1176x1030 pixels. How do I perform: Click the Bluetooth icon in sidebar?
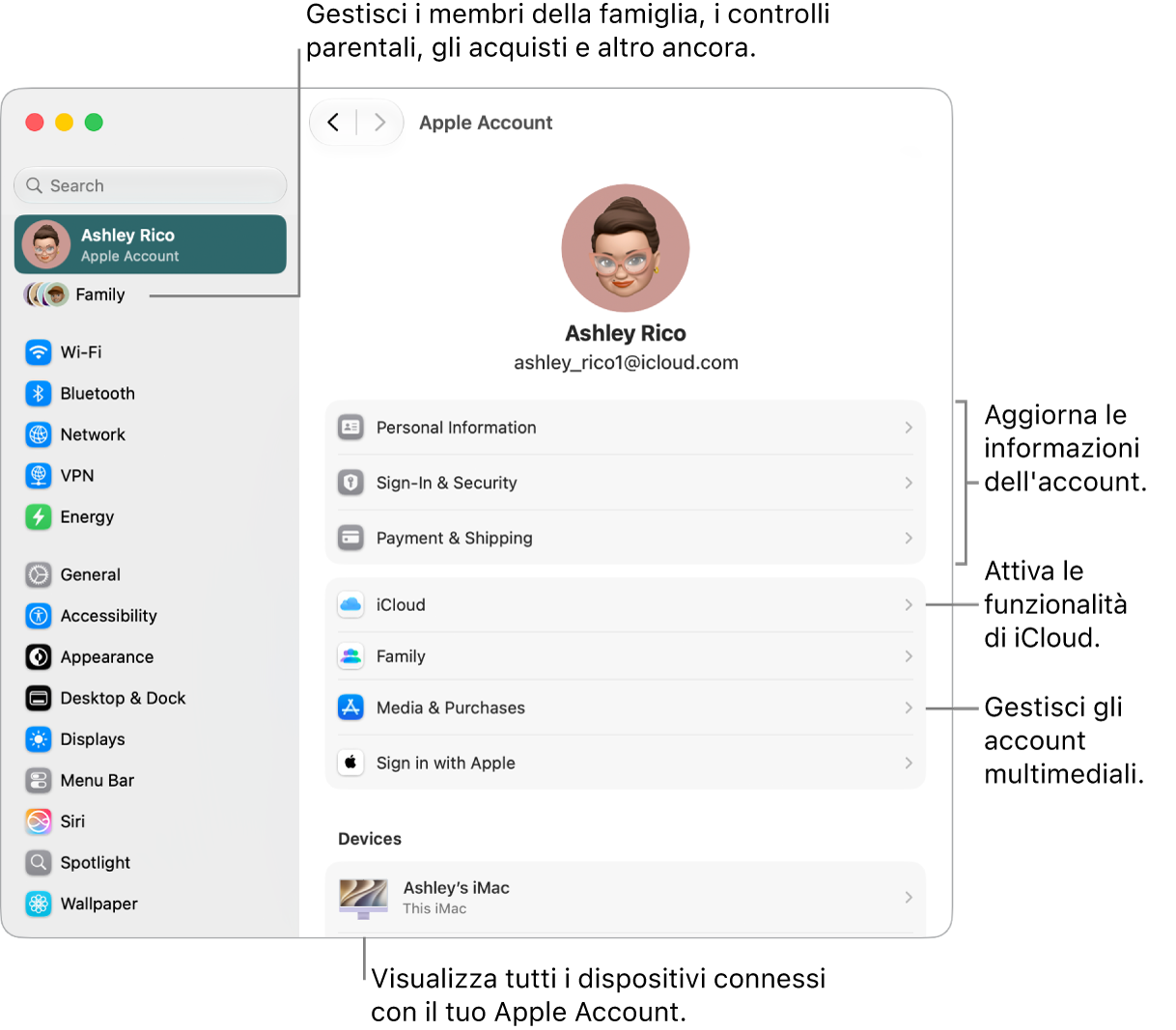(x=39, y=394)
